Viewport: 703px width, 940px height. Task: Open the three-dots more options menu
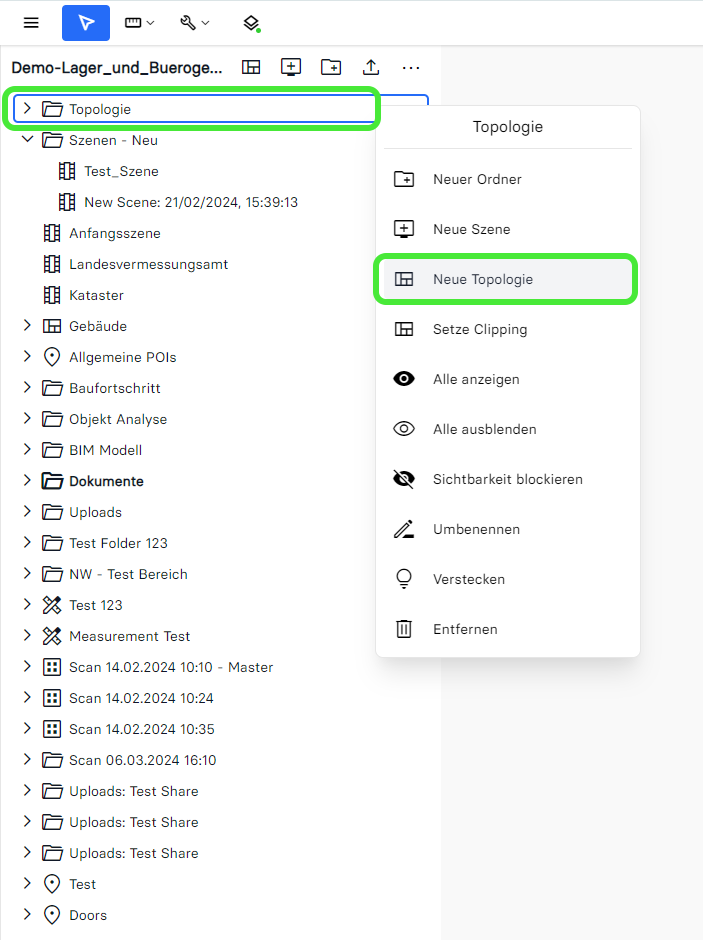pyautogui.click(x=411, y=67)
